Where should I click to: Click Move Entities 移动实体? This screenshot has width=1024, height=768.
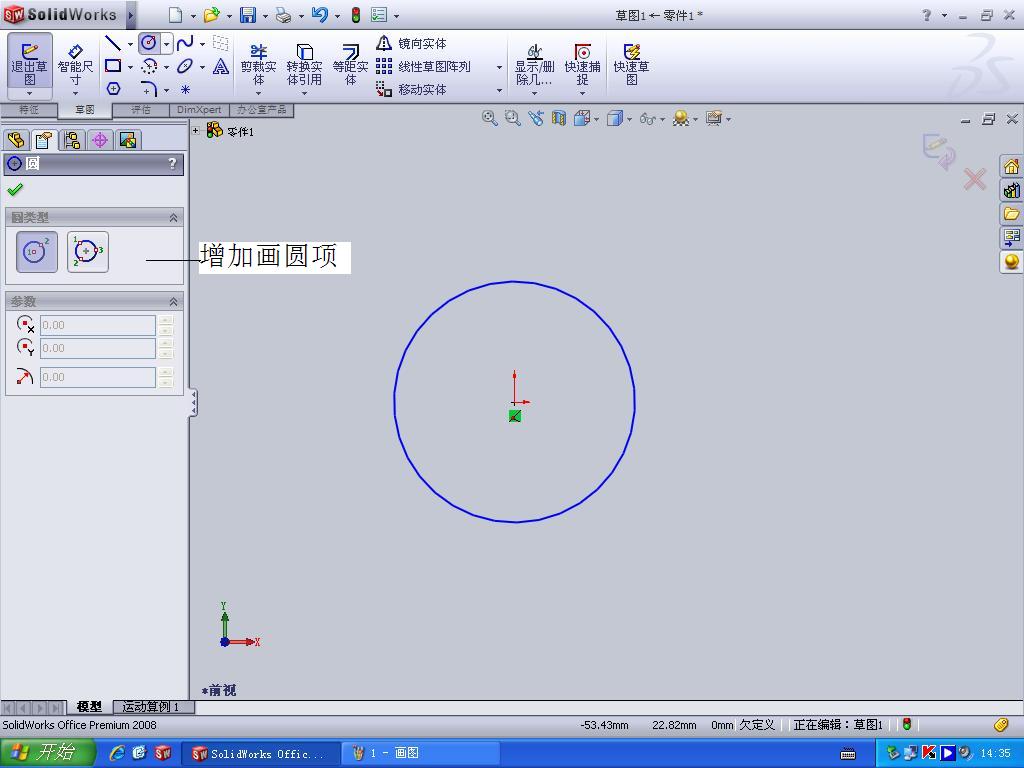[411, 89]
